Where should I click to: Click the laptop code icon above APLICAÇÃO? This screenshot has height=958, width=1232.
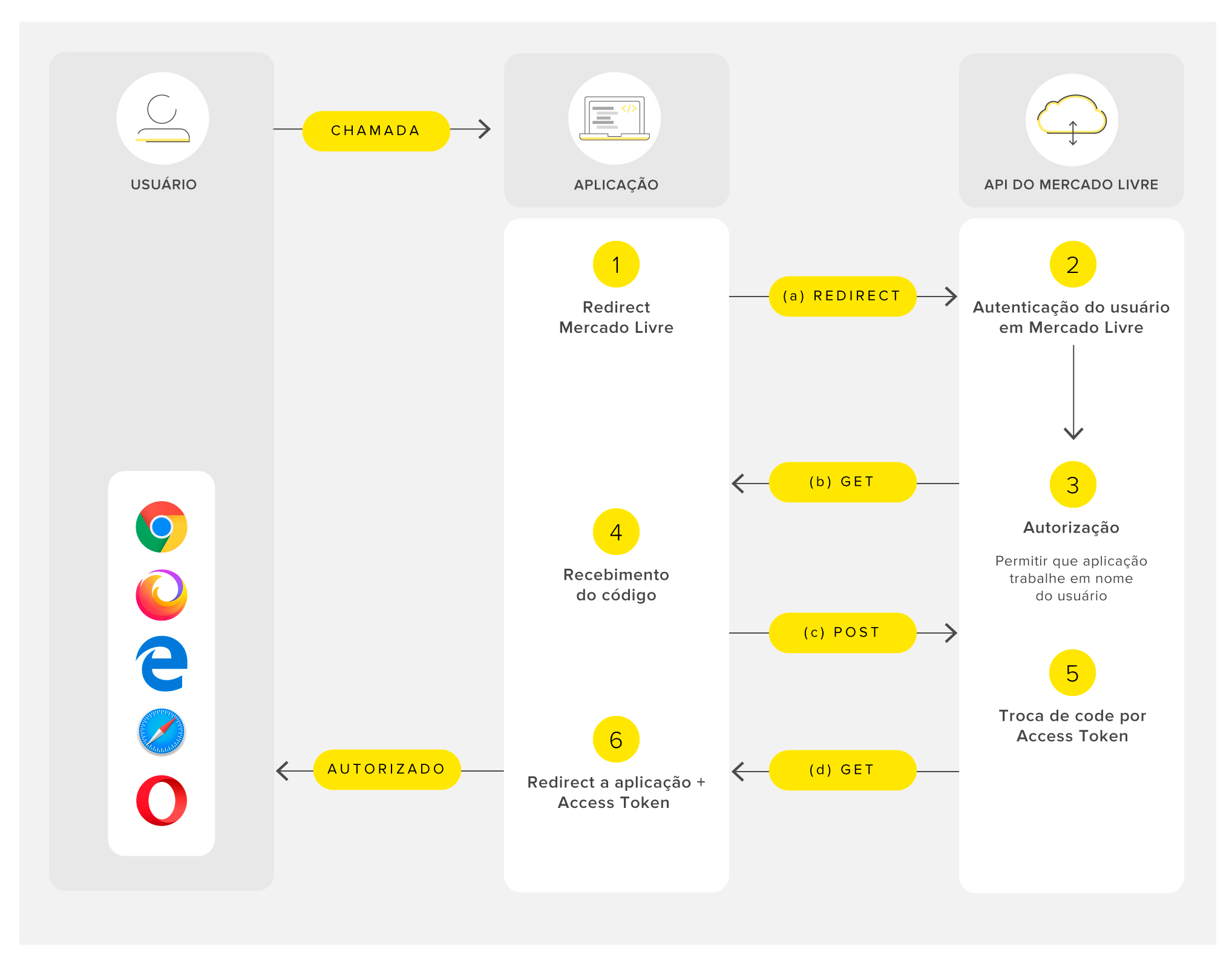[614, 118]
